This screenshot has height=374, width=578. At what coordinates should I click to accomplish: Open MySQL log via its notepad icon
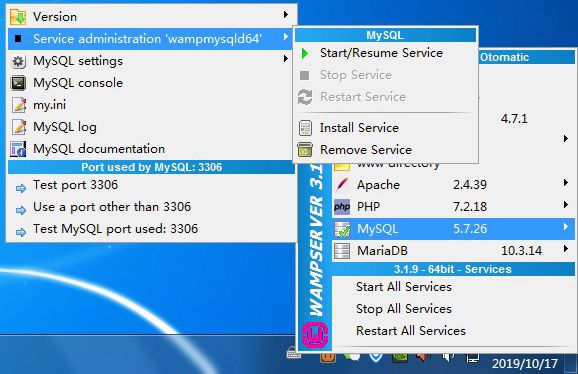(x=18, y=127)
